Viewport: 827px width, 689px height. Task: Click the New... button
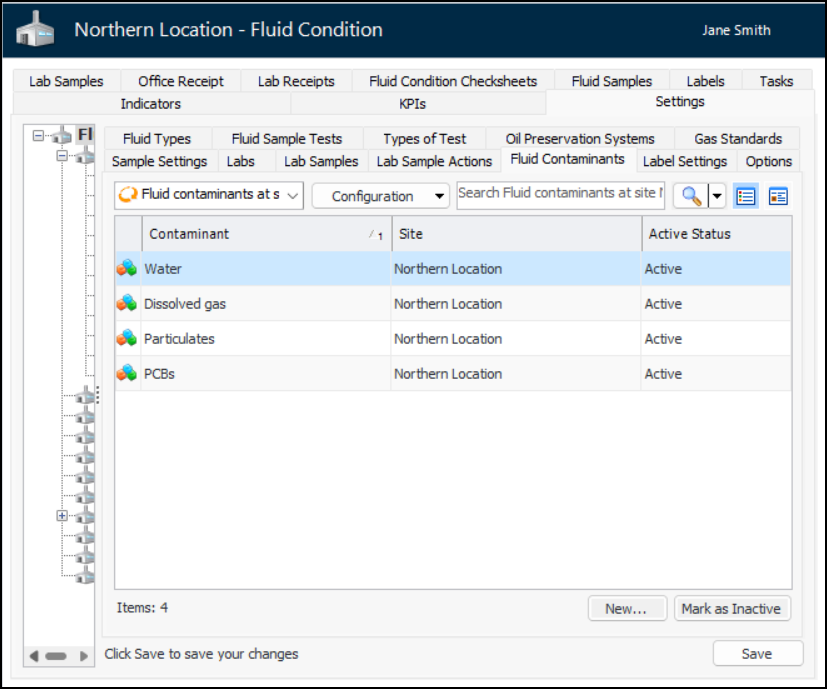click(626, 608)
